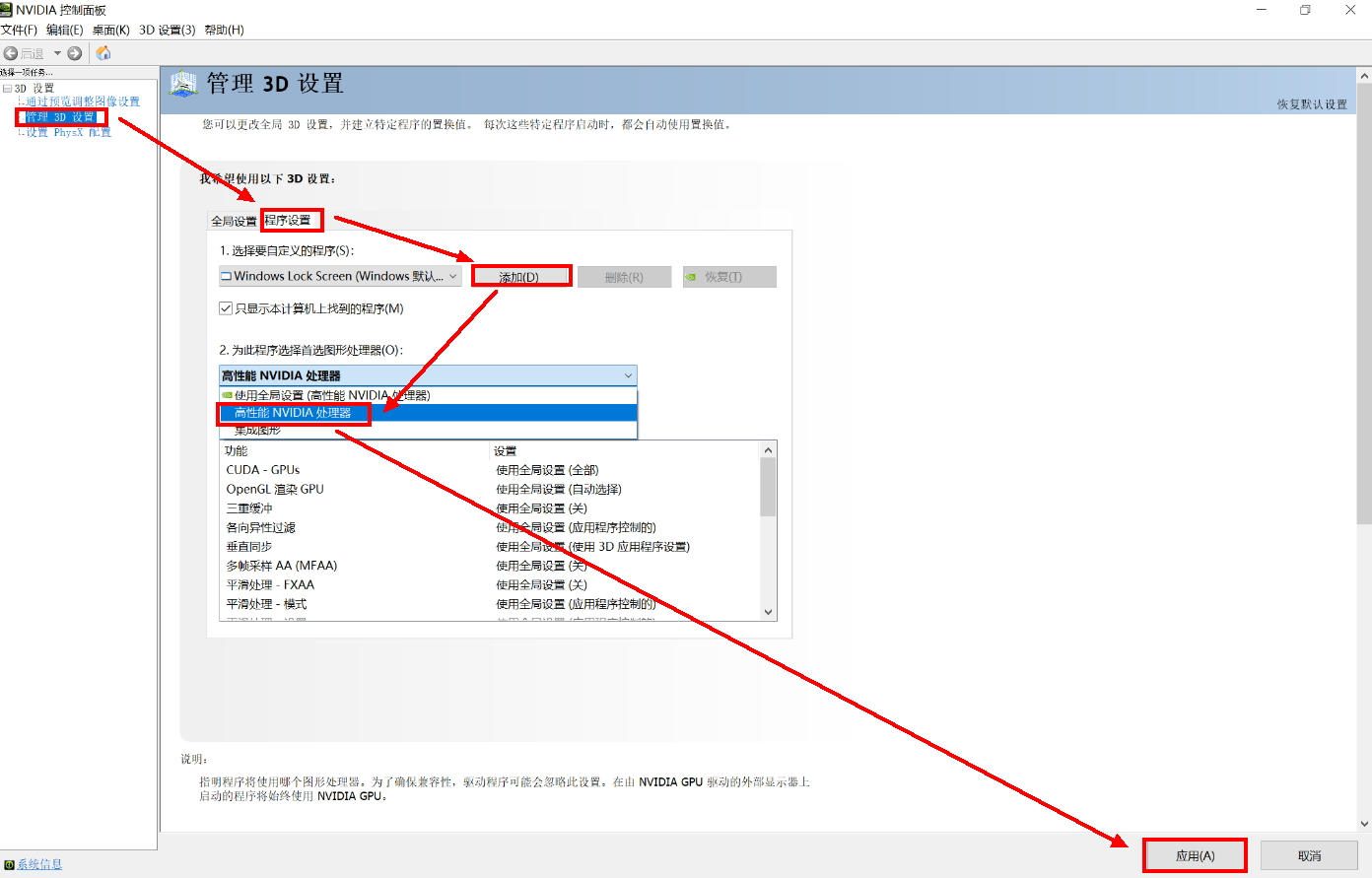Screen dimensions: 1372x878
Task: Open the 3D 设置(3) menu
Action: (x=168, y=31)
